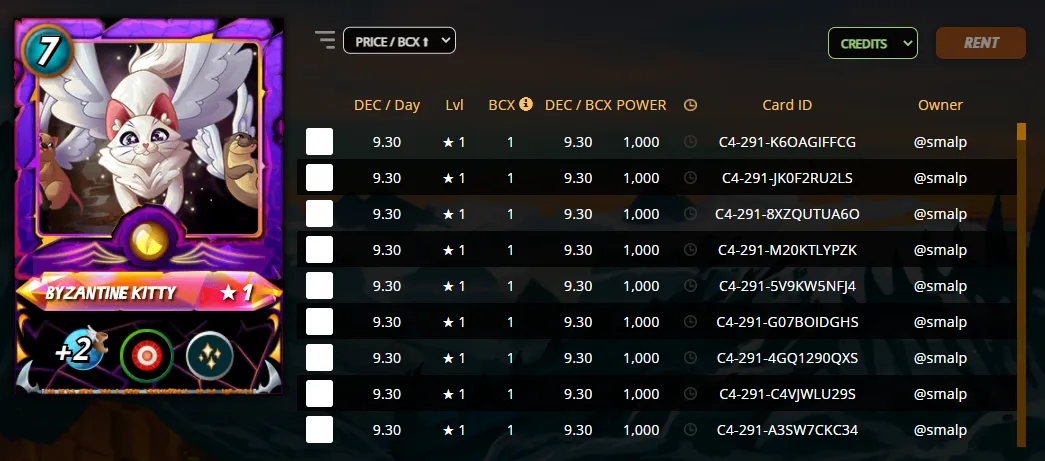Open owner @smalp on JK0F2RU2LS row
Screen dimensions: 1045x461
tap(940, 178)
